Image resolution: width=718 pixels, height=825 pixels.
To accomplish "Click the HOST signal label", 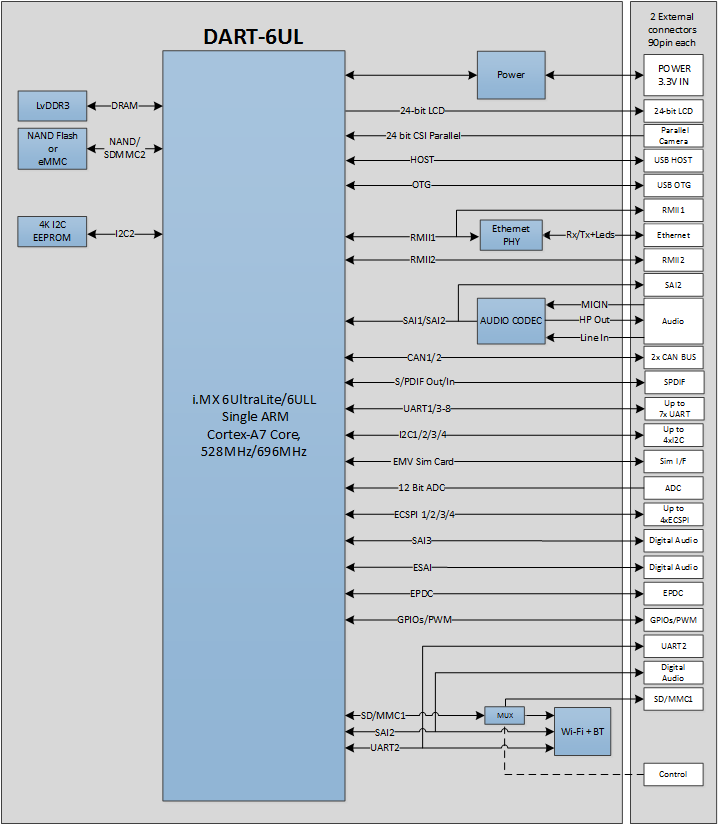I will 422,159.
